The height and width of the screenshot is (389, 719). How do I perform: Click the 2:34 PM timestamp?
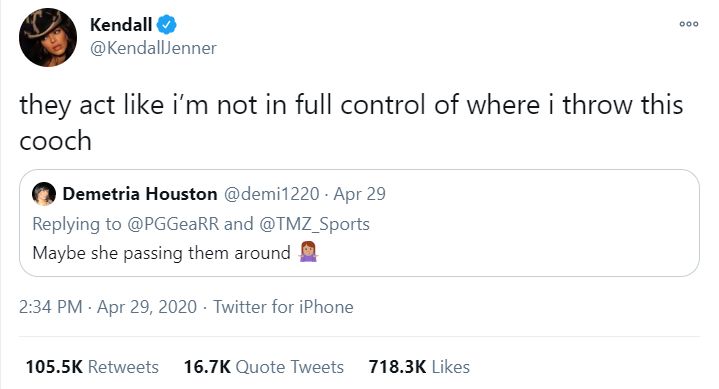pyautogui.click(x=50, y=307)
